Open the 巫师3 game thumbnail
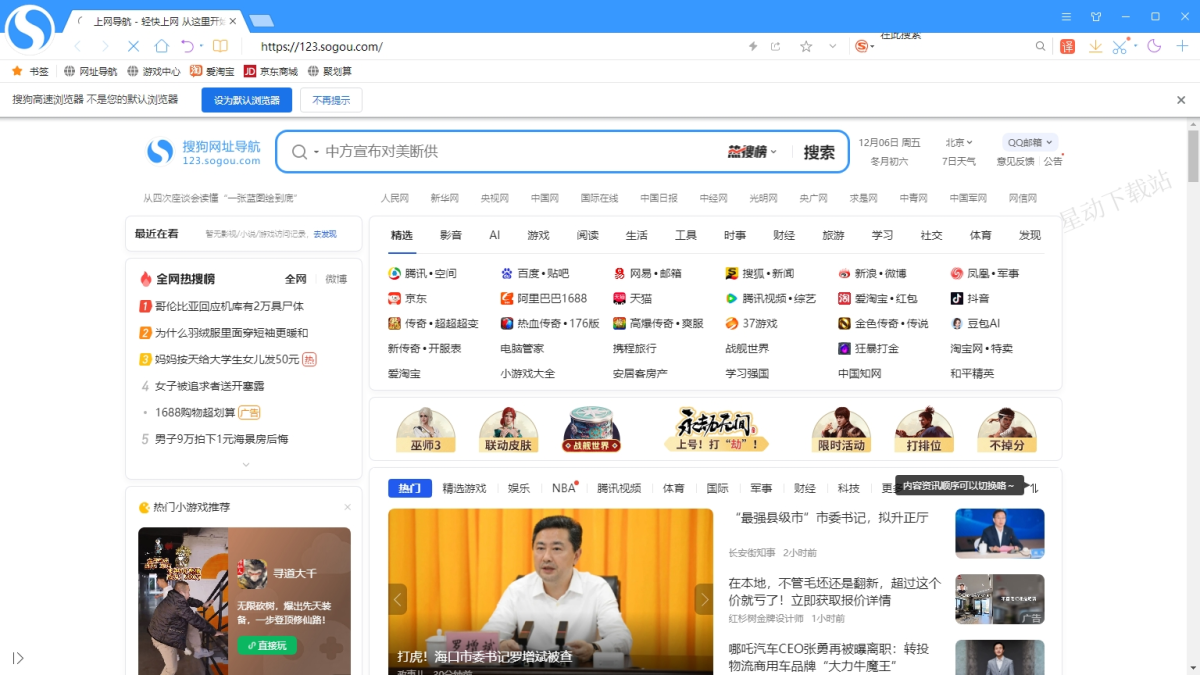This screenshot has width=1200, height=675. pyautogui.click(x=426, y=430)
